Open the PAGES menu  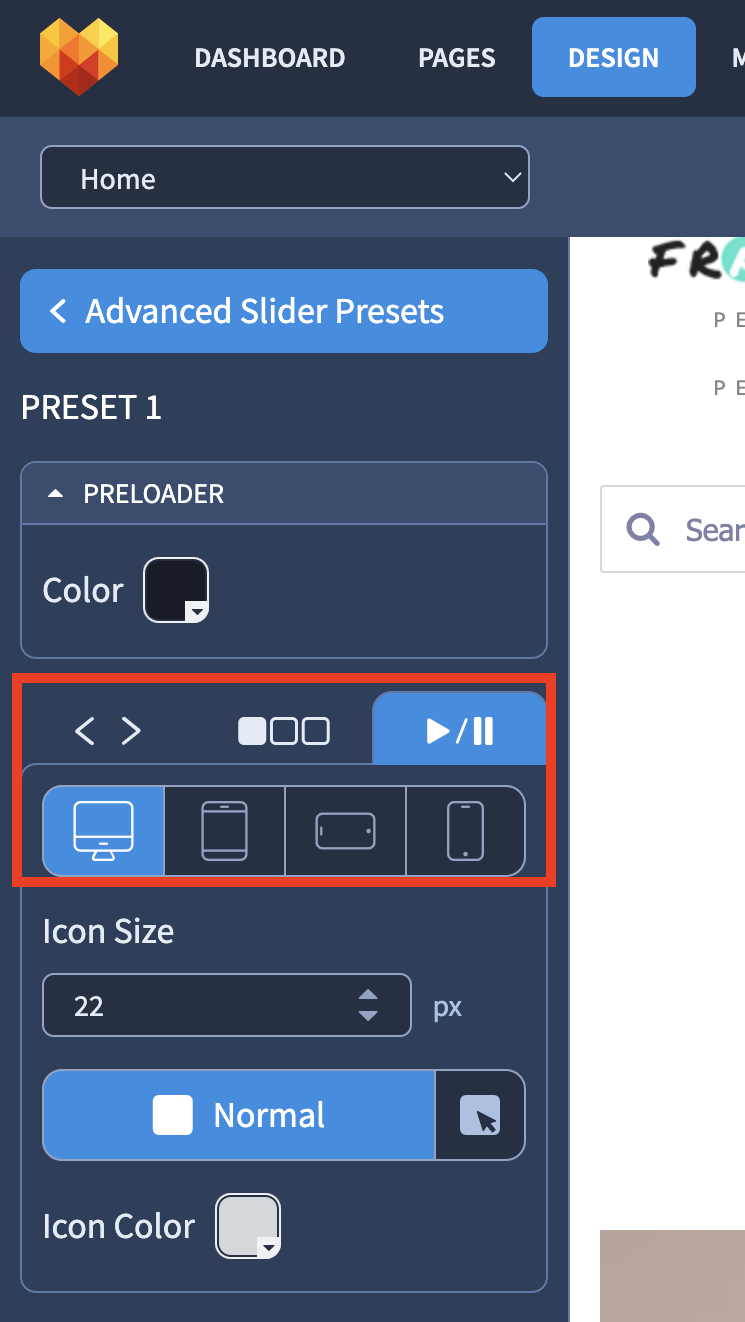point(457,58)
